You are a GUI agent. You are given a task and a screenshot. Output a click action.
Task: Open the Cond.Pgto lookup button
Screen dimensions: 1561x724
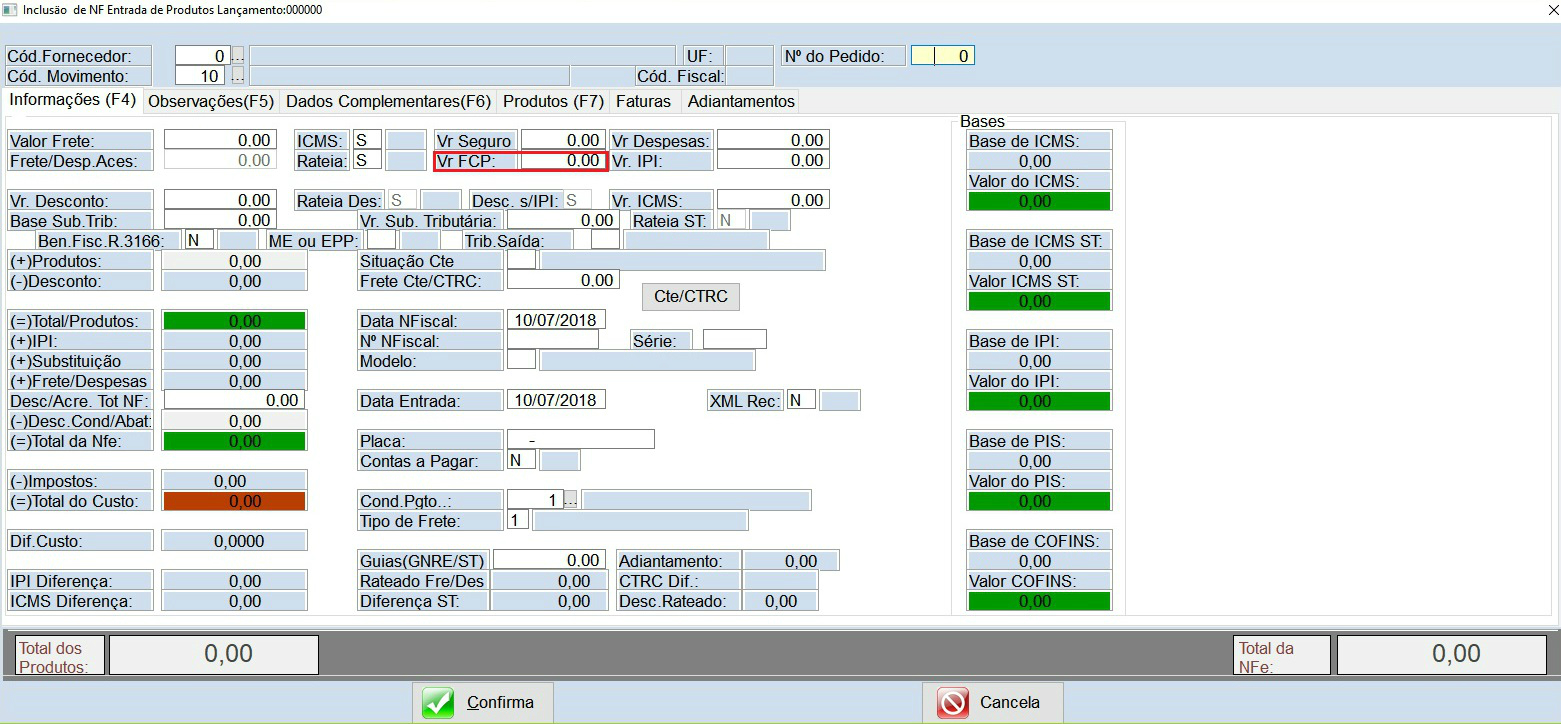(x=570, y=500)
